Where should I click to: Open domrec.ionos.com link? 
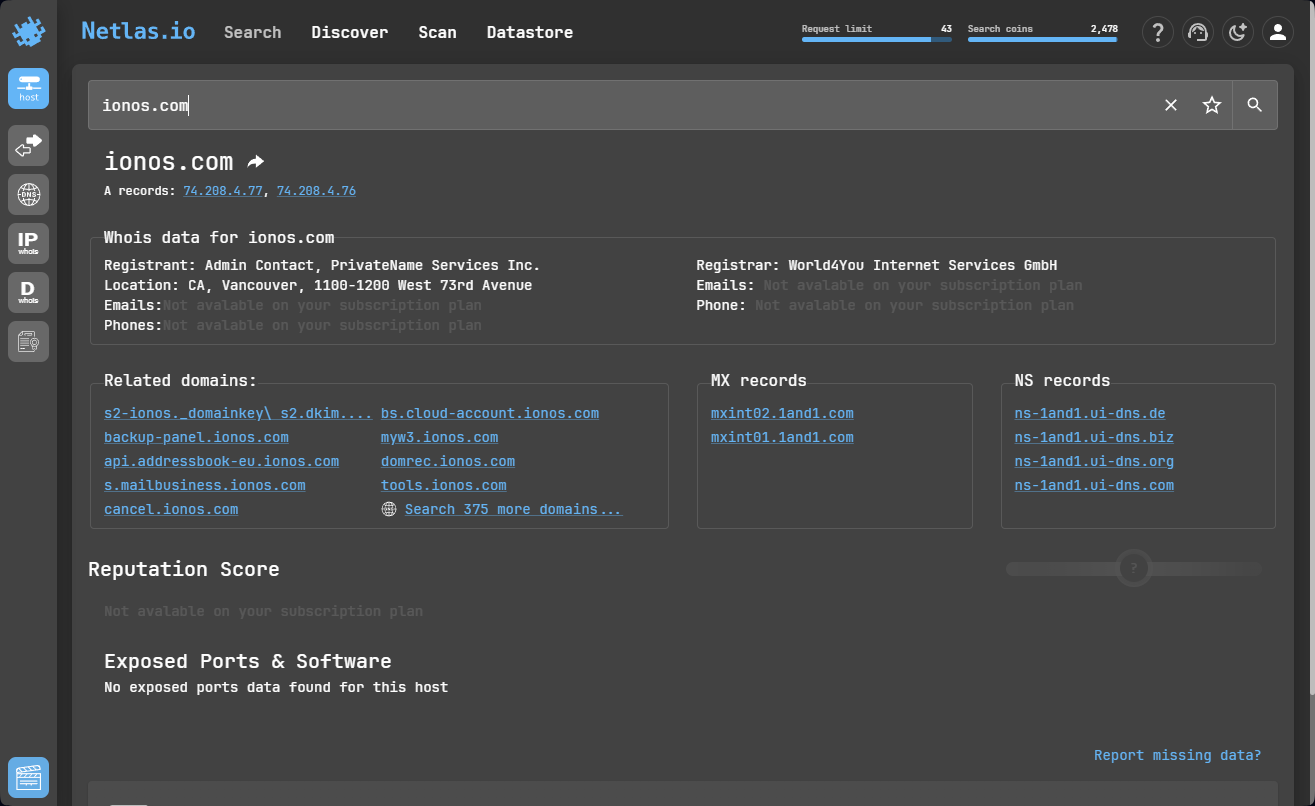point(448,461)
